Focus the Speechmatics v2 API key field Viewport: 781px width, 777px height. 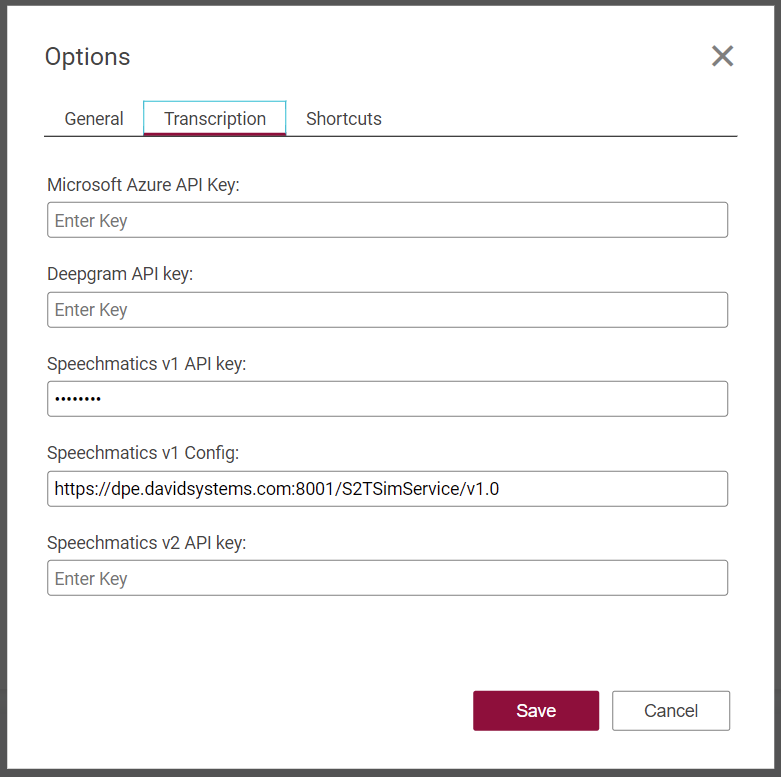click(x=387, y=578)
